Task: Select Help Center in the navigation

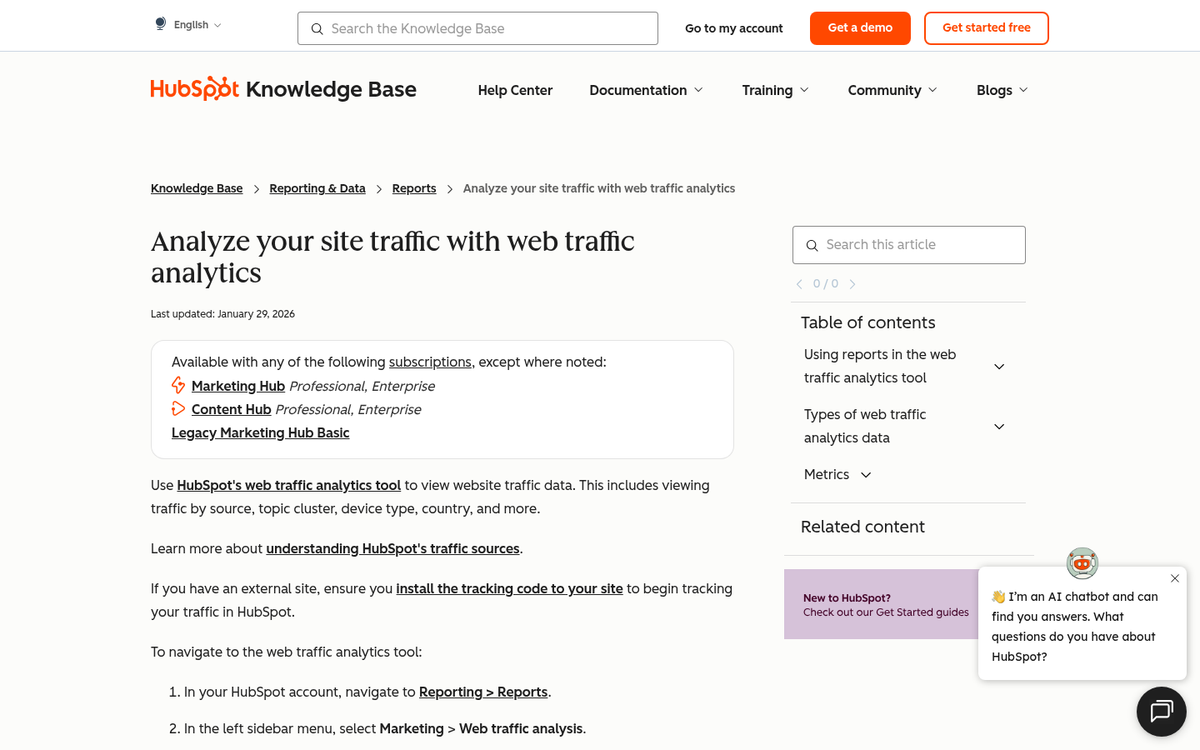Action: (x=515, y=90)
